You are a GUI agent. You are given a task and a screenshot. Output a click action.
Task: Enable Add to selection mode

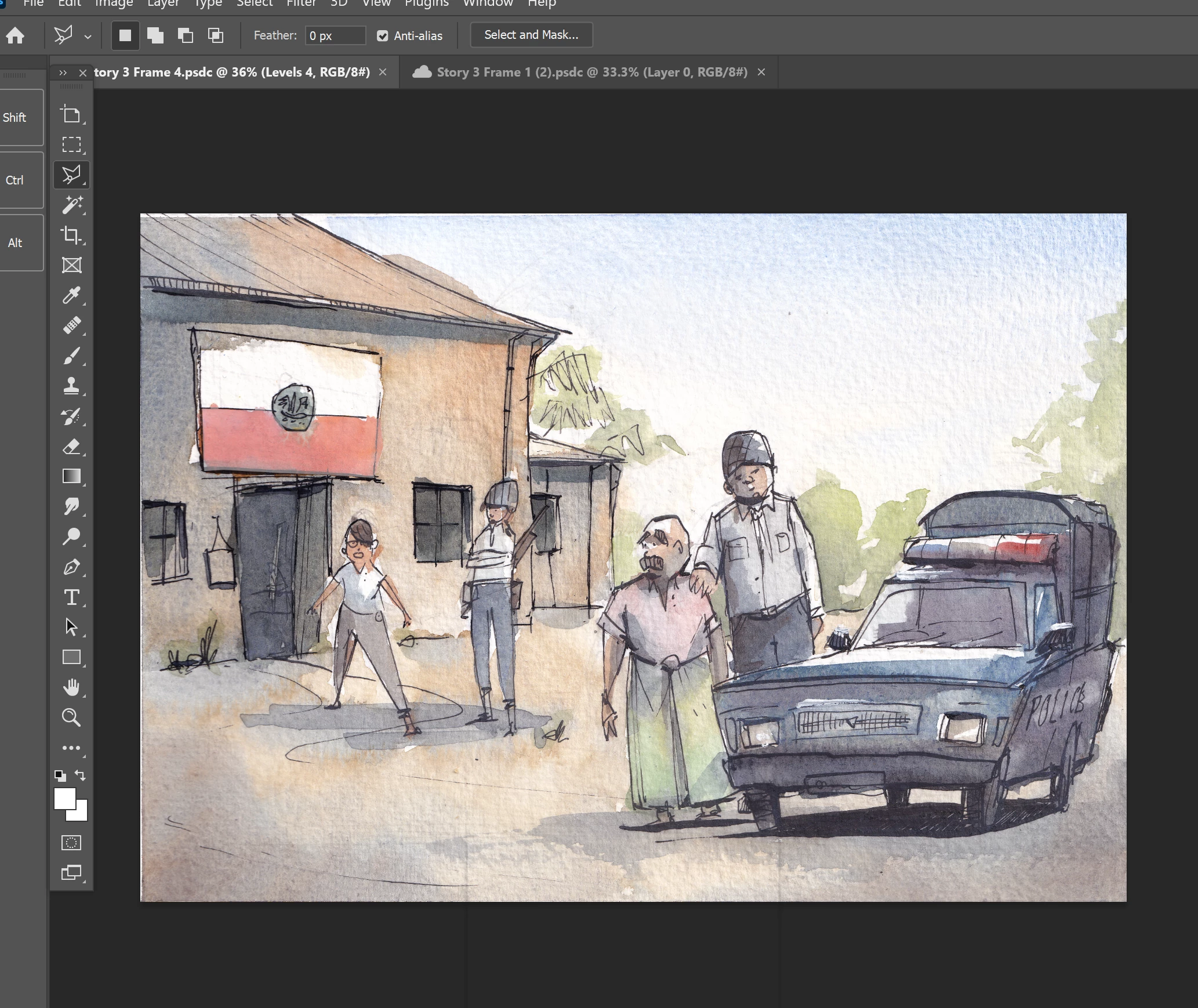[155, 35]
